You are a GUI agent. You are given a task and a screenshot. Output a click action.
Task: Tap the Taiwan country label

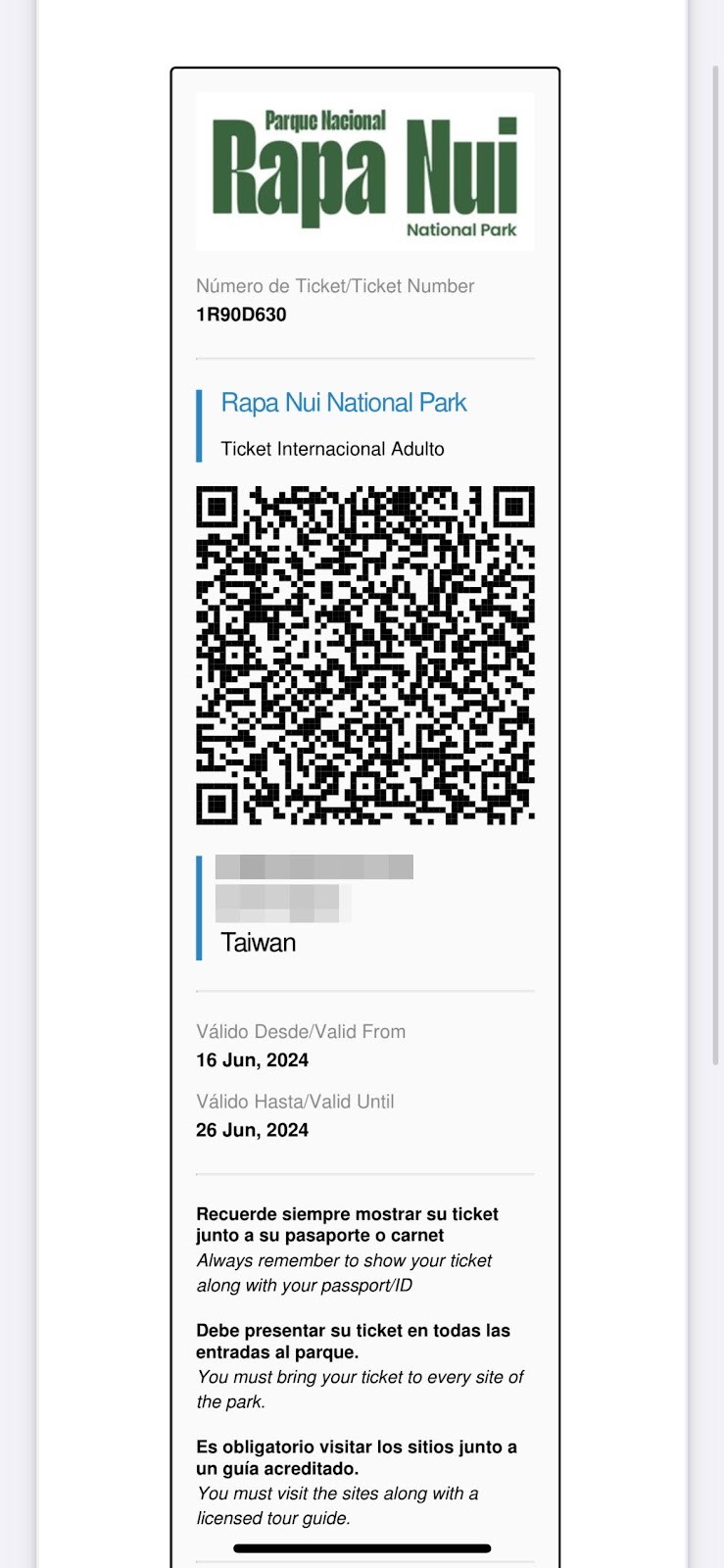(258, 943)
